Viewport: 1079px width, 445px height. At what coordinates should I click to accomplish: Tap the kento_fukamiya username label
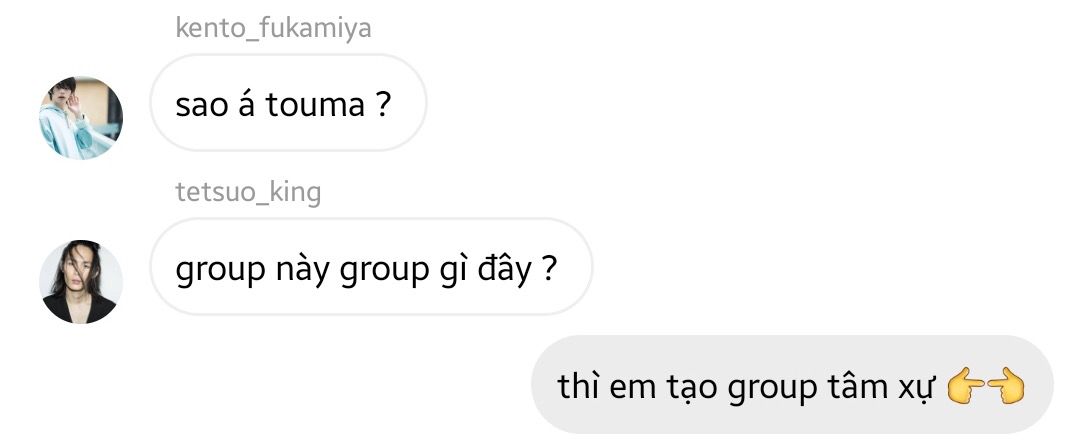tap(273, 29)
